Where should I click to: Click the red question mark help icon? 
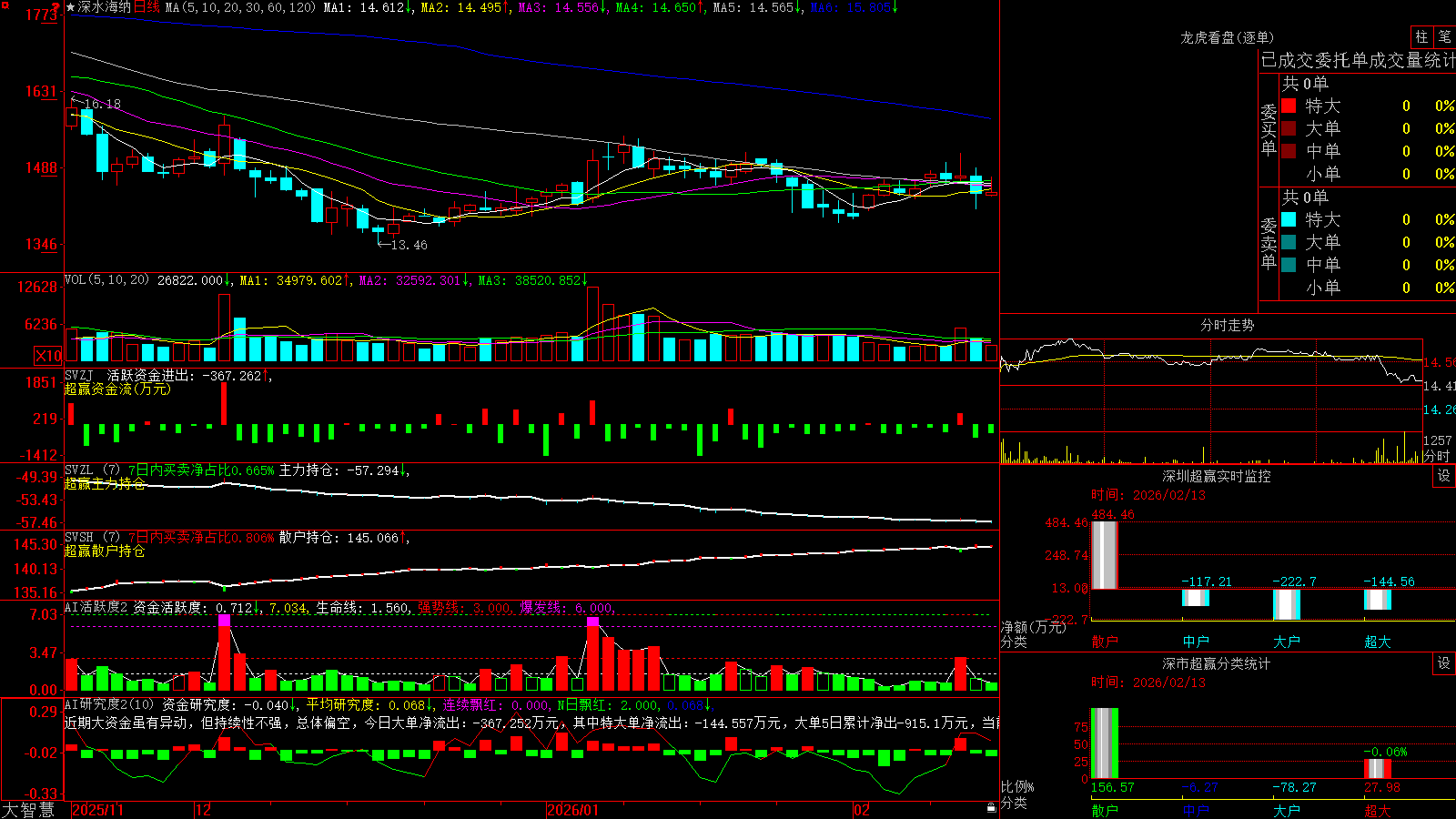pos(56,7)
